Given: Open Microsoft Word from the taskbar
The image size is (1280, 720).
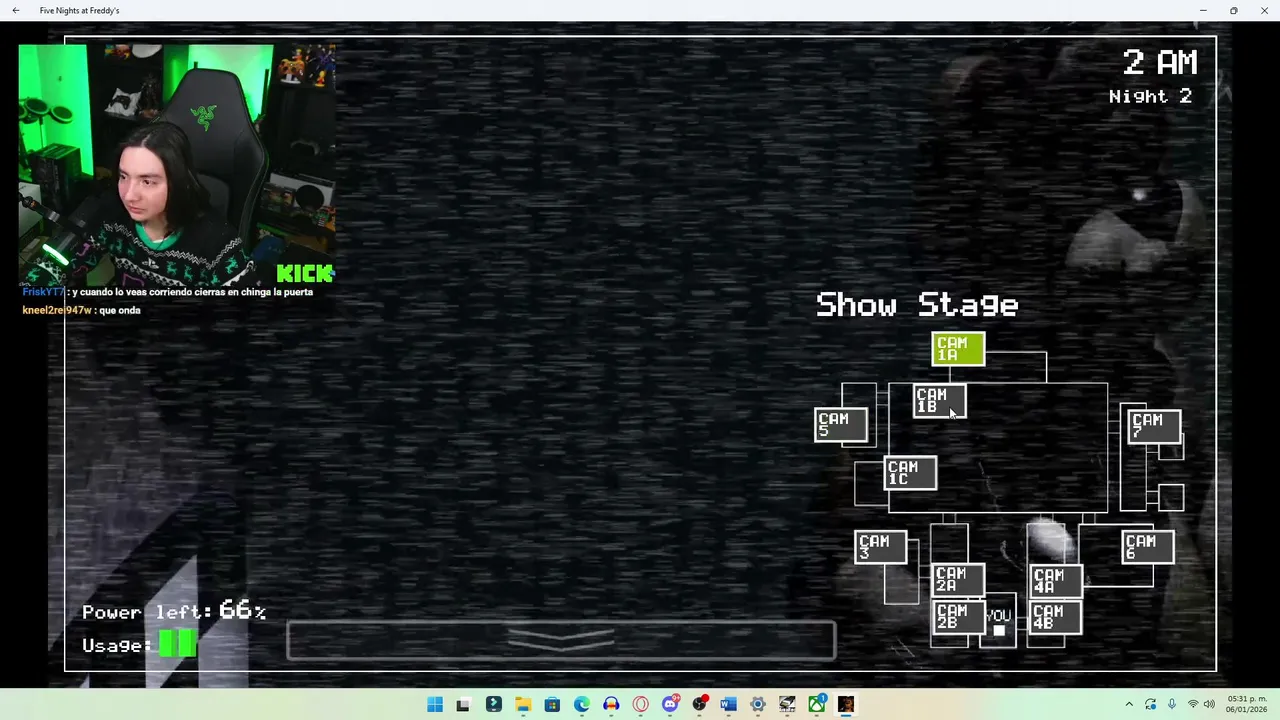Looking at the screenshot, I should pyautogui.click(x=728, y=705).
